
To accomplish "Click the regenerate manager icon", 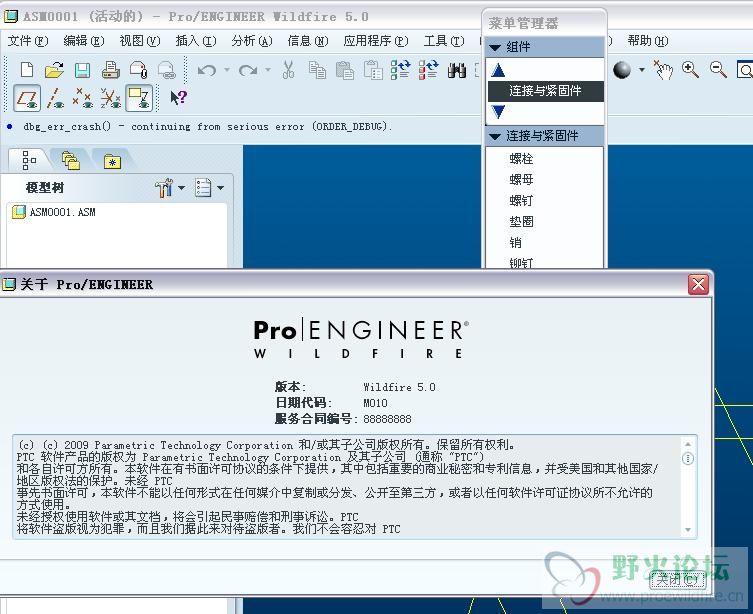I will click(428, 70).
